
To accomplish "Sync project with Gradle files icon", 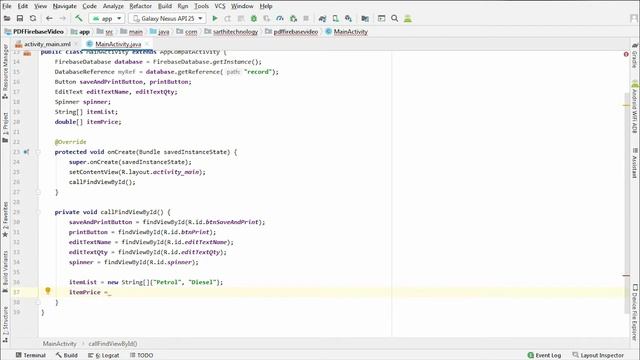I will coord(322,18).
